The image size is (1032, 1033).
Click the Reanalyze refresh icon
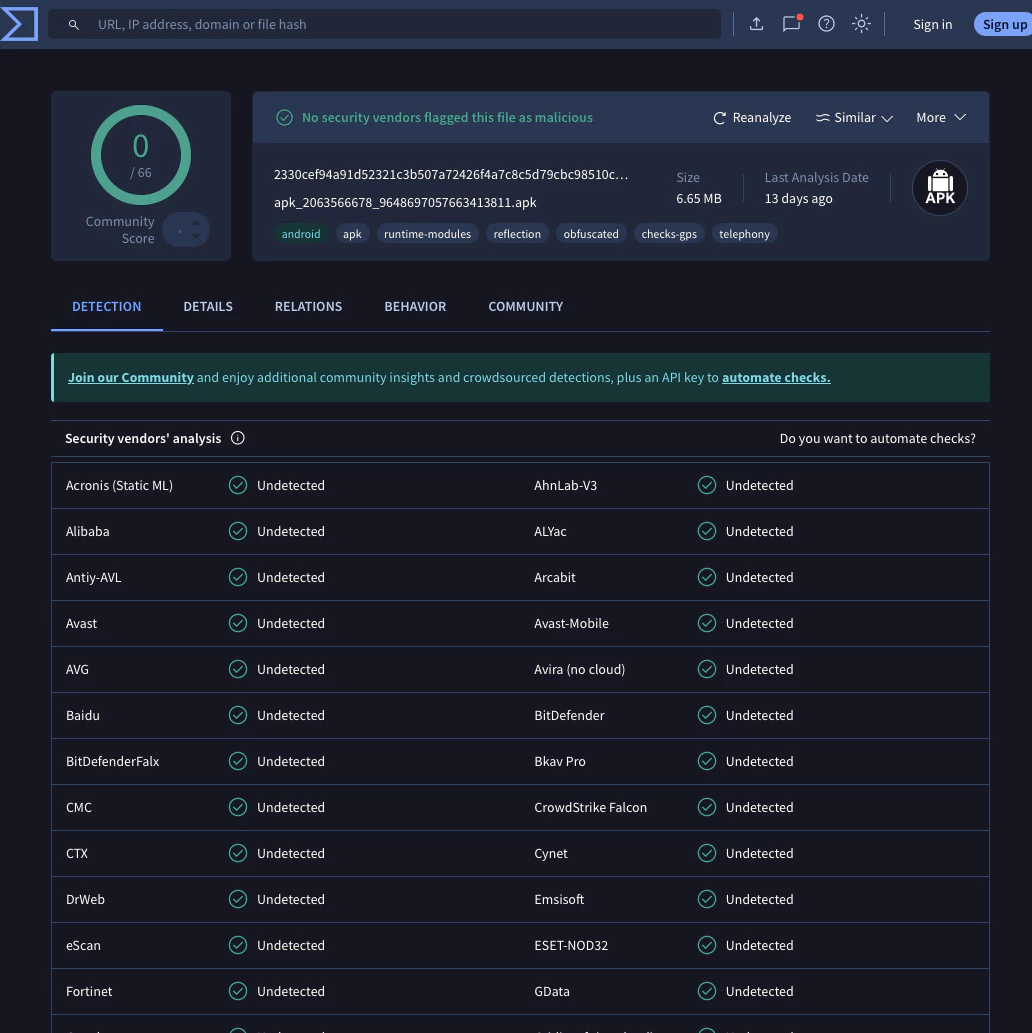coord(720,118)
